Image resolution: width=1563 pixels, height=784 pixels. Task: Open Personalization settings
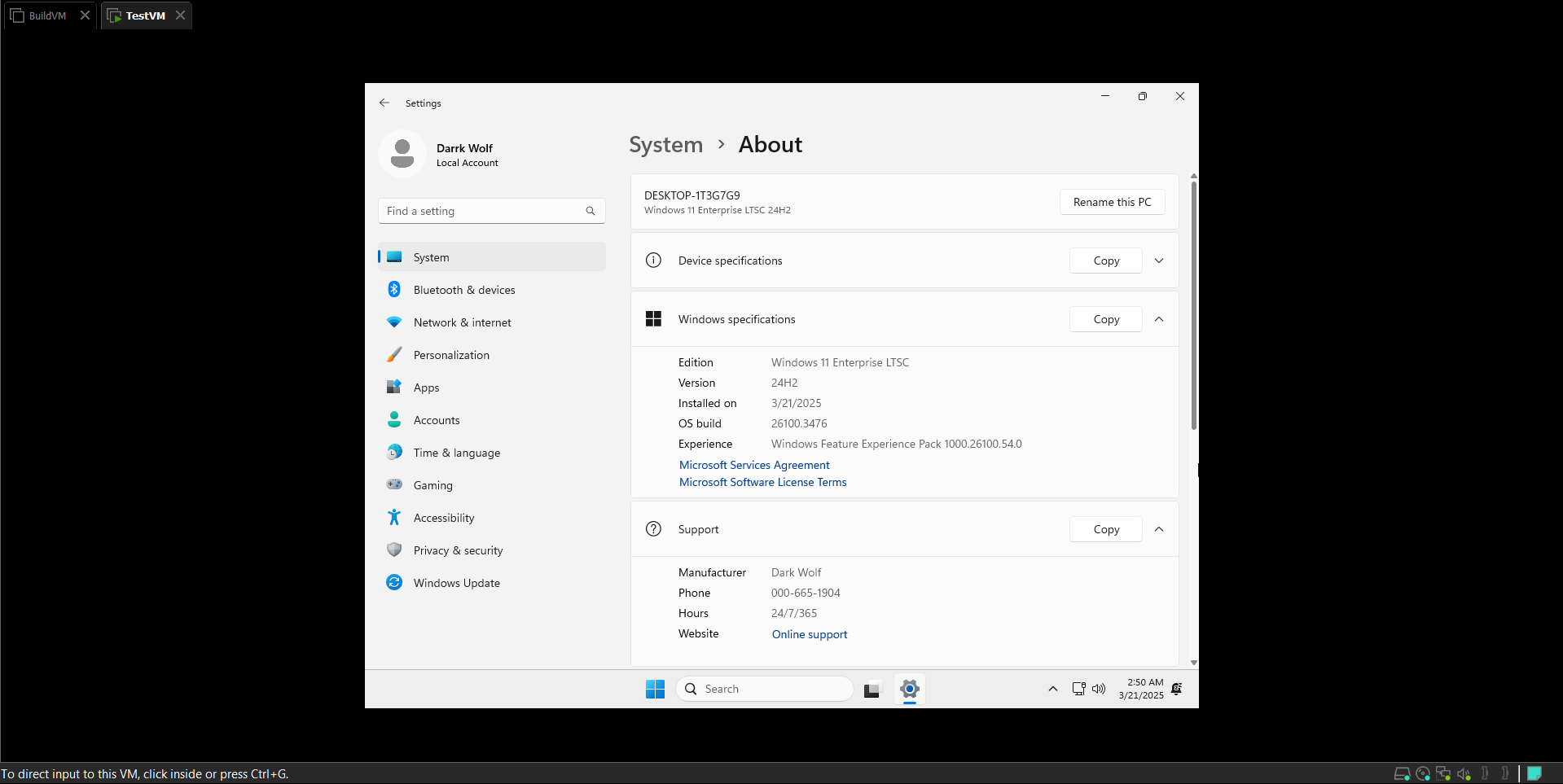pyautogui.click(x=492, y=355)
